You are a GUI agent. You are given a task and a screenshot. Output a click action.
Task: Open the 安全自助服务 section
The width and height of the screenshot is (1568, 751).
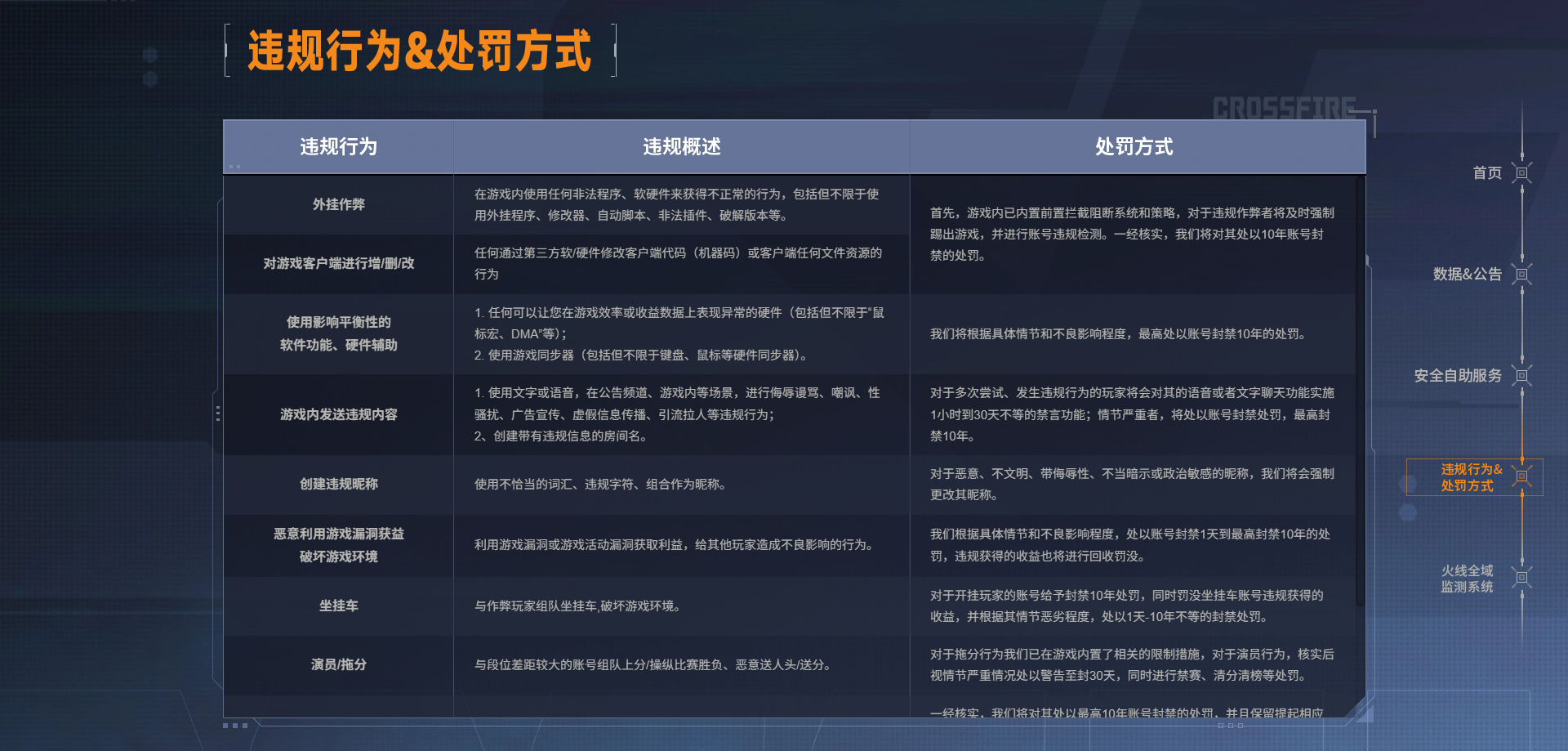pos(1458,376)
